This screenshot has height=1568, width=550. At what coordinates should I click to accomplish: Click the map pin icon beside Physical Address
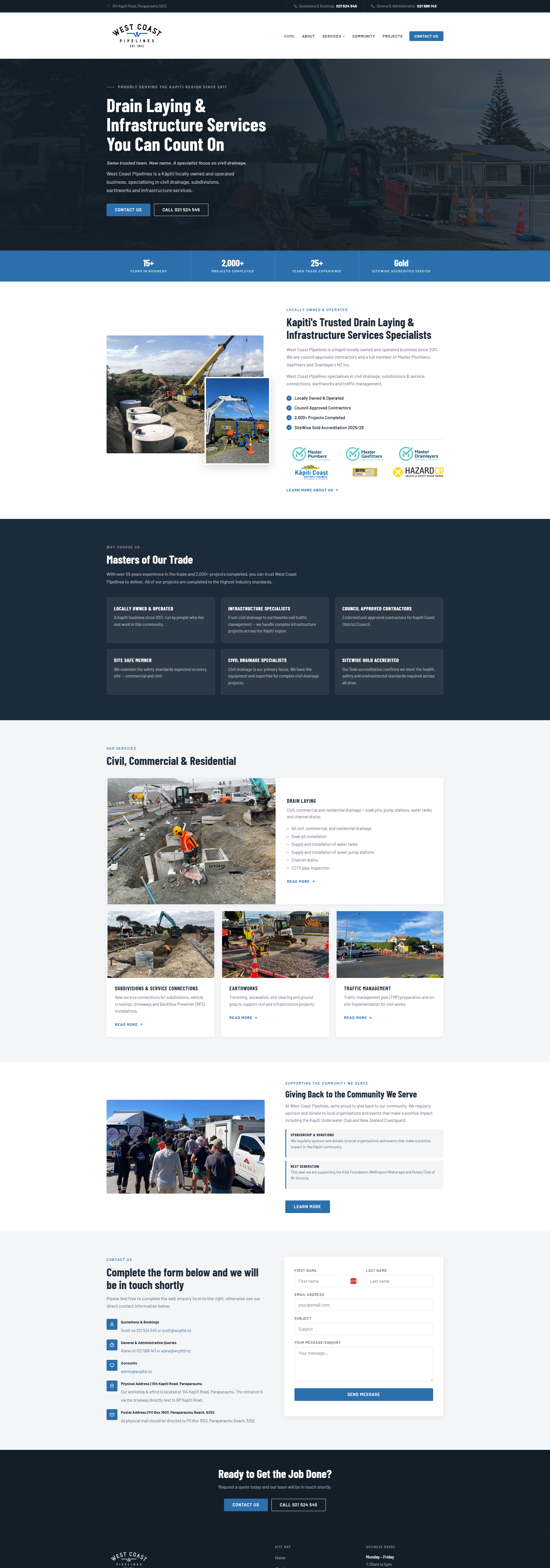click(x=112, y=1386)
